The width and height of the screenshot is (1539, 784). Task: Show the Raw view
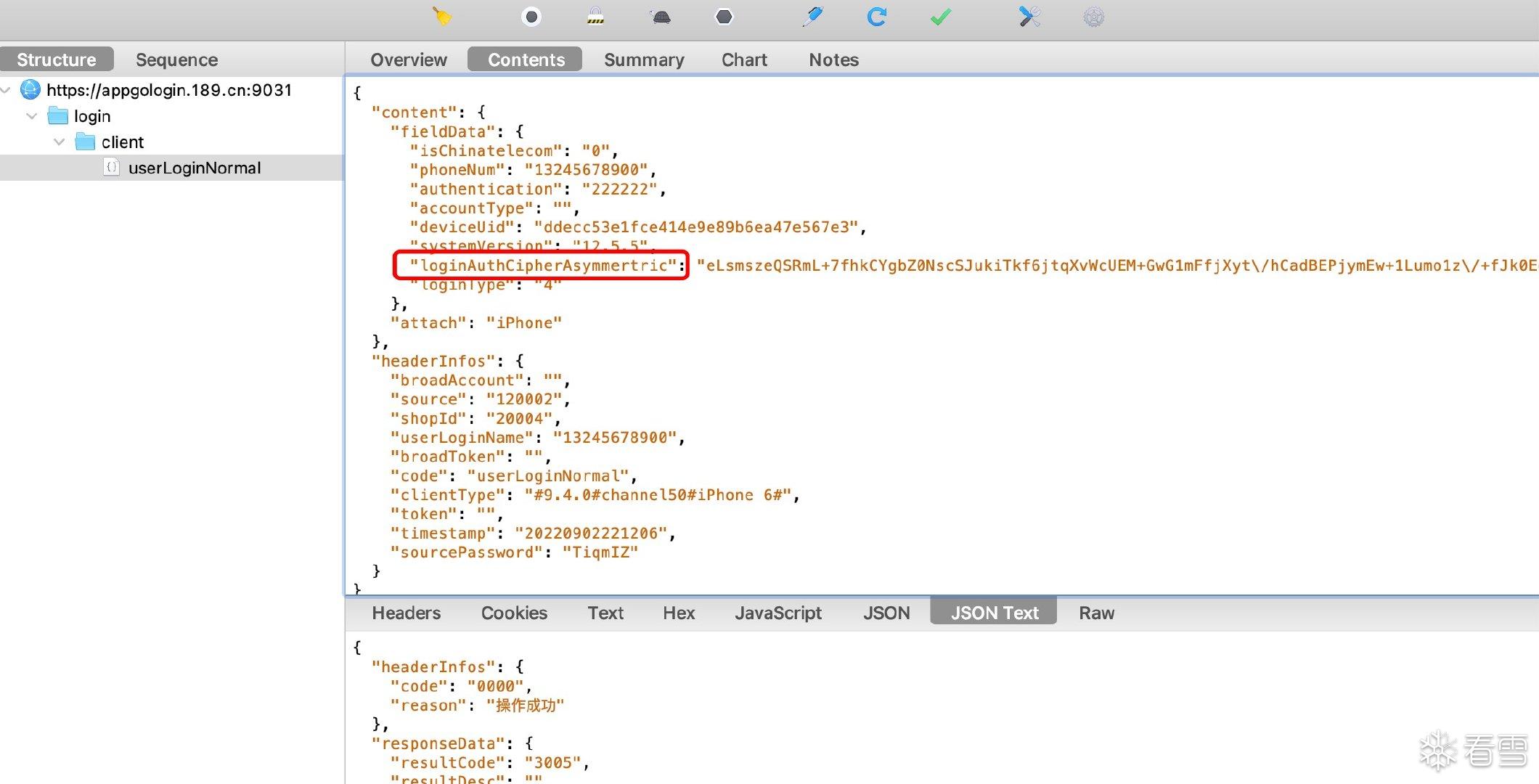point(1096,613)
